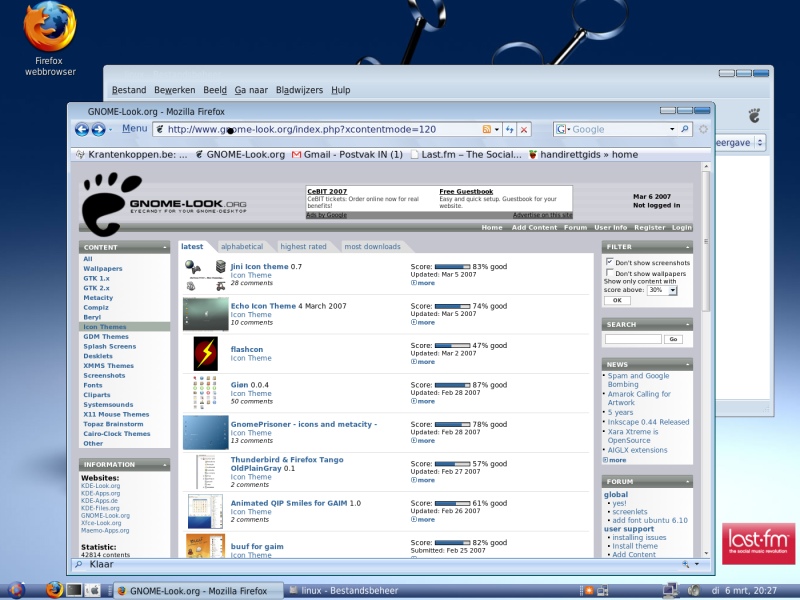Click the Last.fm red logo on desktop
Screen dimensions: 800x600
coord(758,544)
